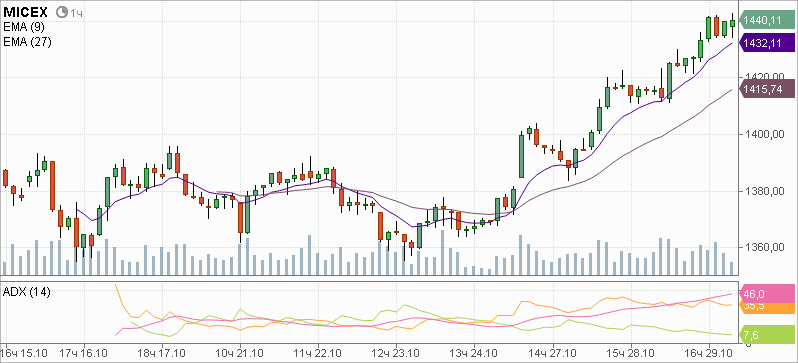Image resolution: width=798 pixels, height=363 pixels.
Task: Click the 16ч 29.10 time axis label
Action: pyautogui.click(x=708, y=352)
